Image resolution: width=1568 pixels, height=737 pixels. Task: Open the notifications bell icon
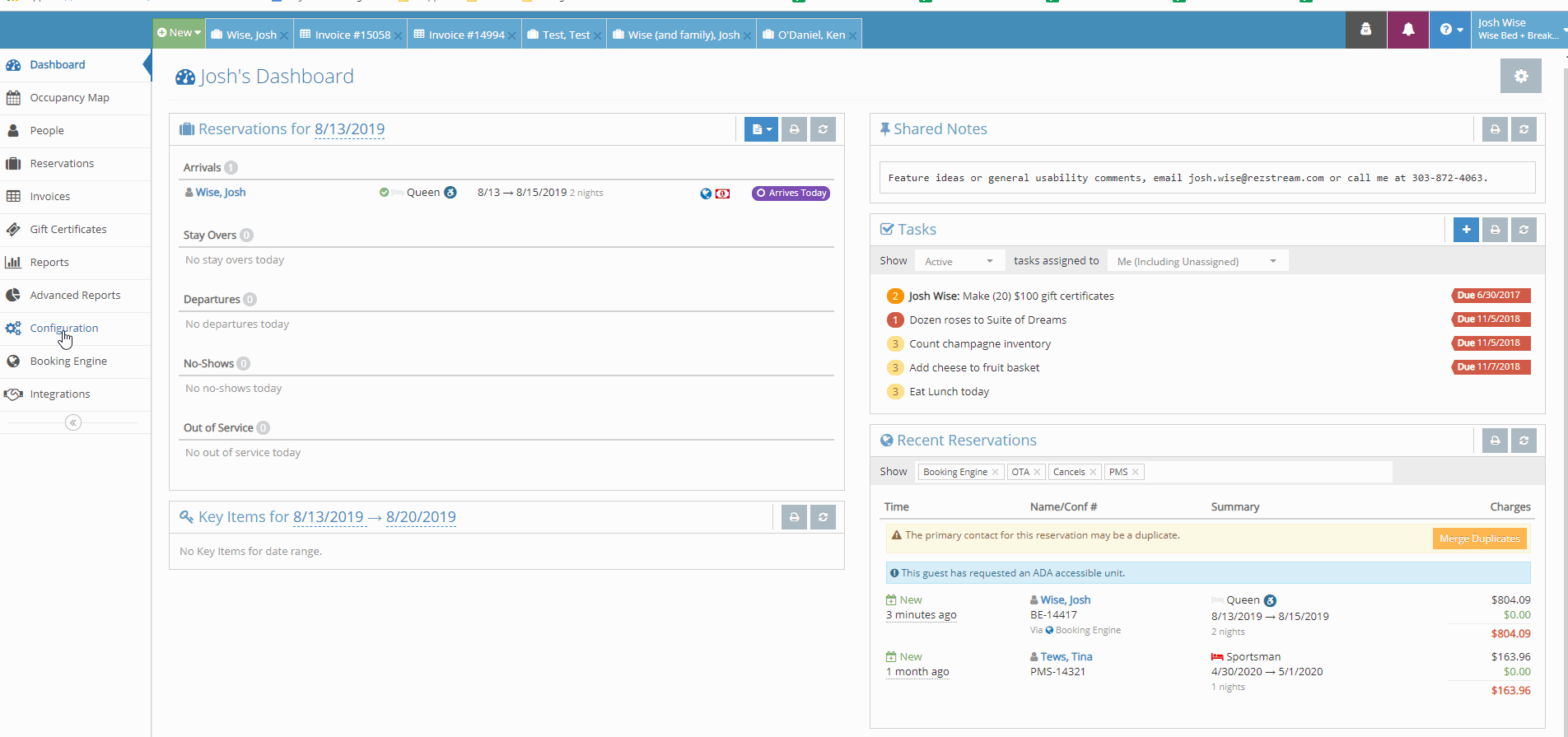pyautogui.click(x=1408, y=30)
